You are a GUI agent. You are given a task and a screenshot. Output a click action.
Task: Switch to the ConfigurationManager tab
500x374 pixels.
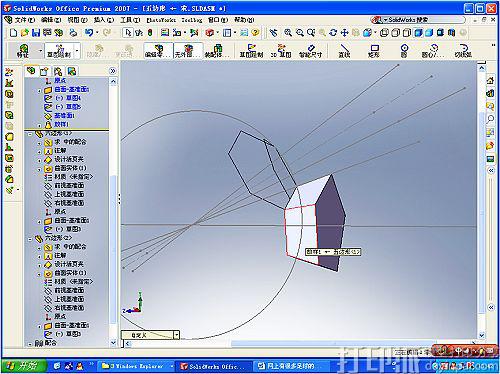[x=58, y=71]
